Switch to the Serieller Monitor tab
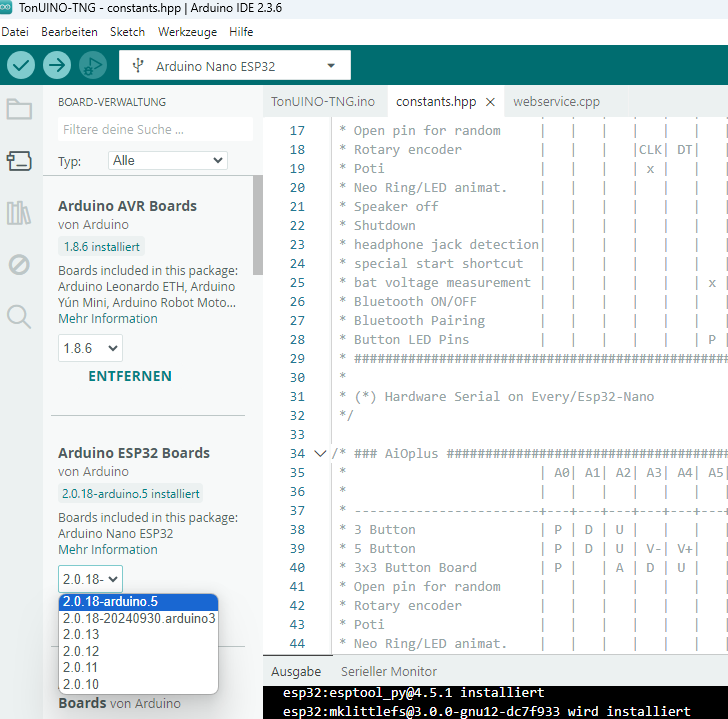 [389, 672]
